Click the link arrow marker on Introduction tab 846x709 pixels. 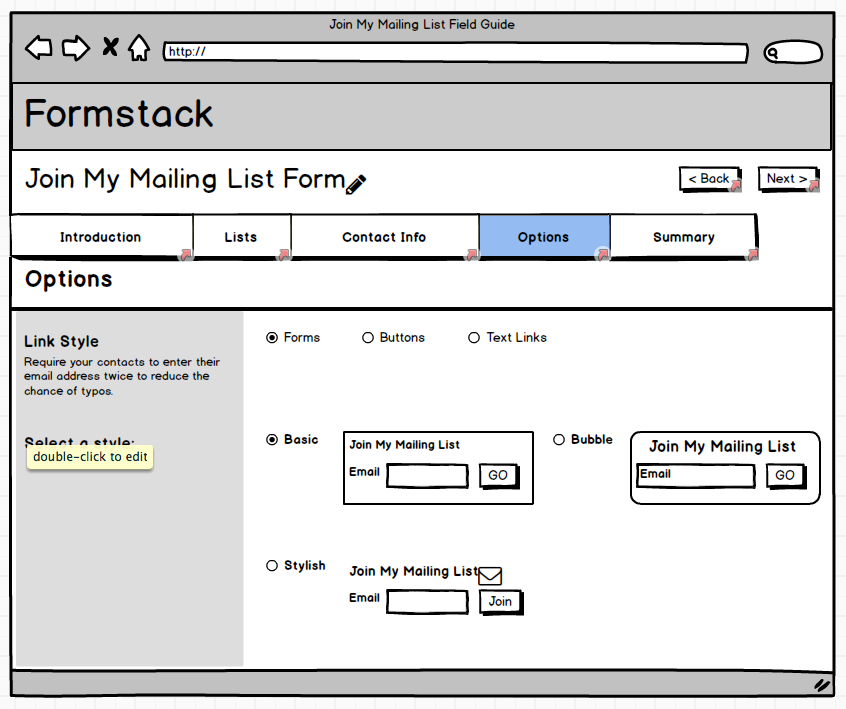[186, 254]
